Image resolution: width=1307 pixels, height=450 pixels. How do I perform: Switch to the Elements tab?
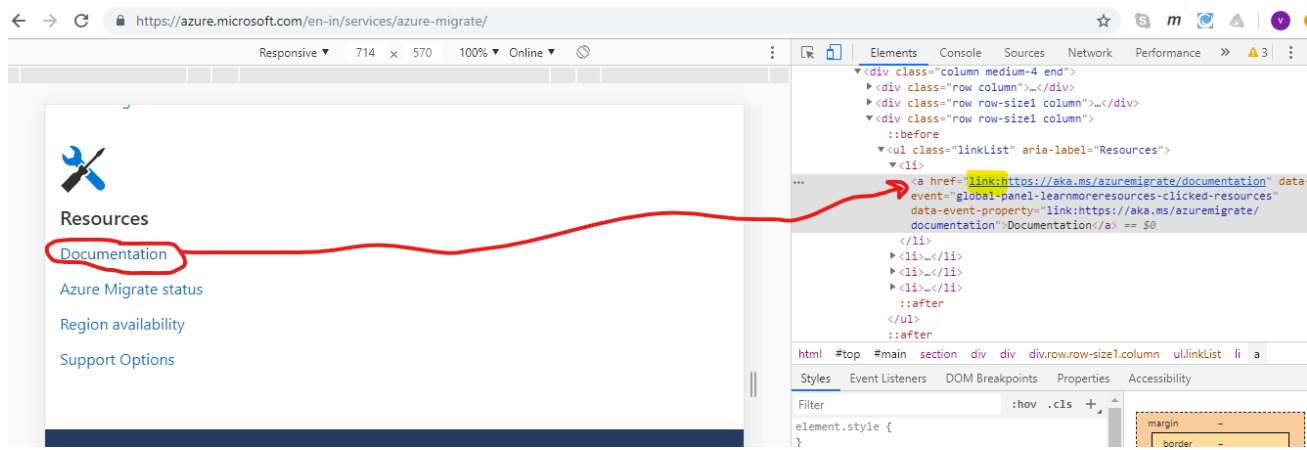893,53
